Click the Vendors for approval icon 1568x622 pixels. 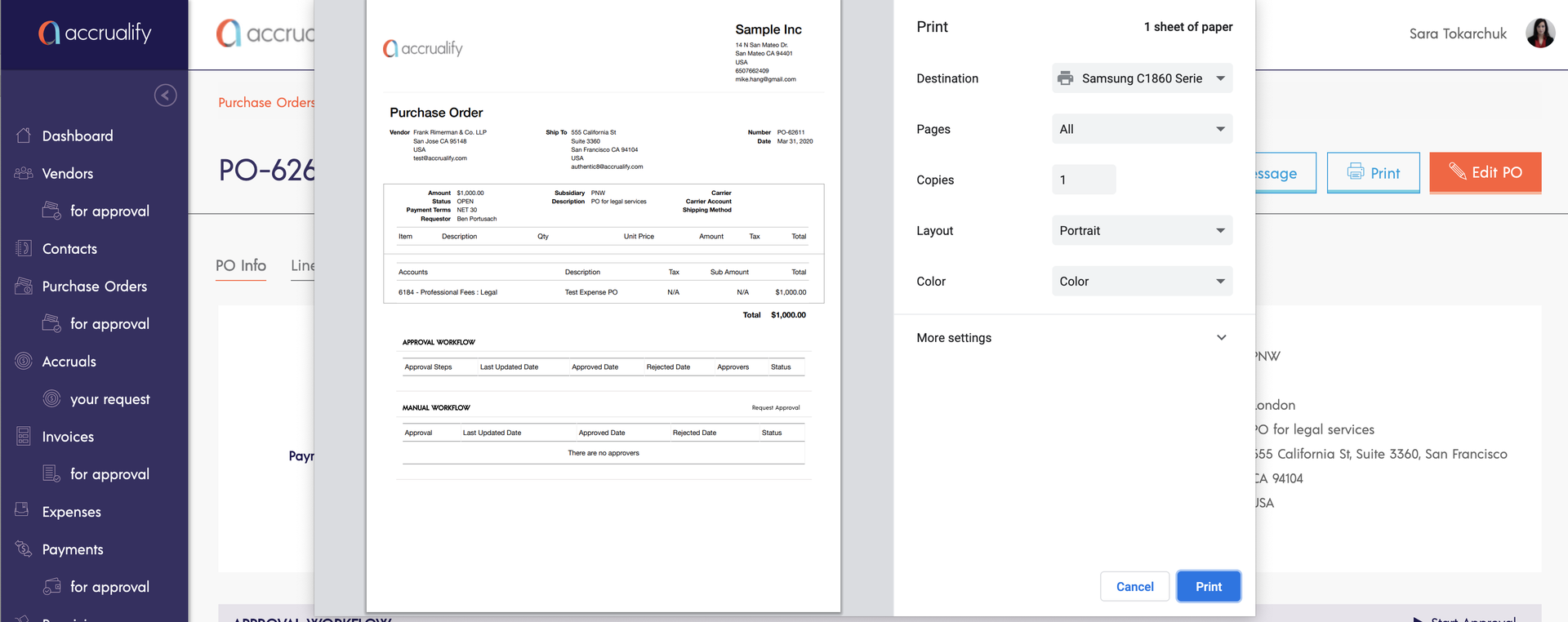click(51, 211)
